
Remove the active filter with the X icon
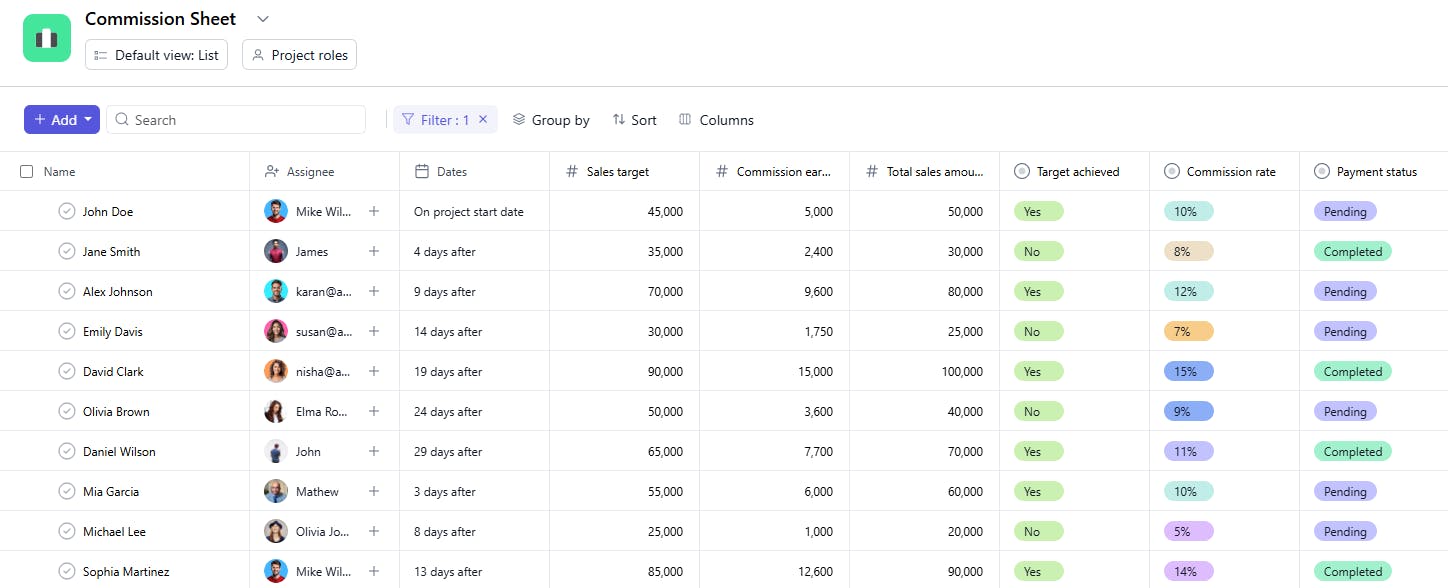pyautogui.click(x=483, y=119)
